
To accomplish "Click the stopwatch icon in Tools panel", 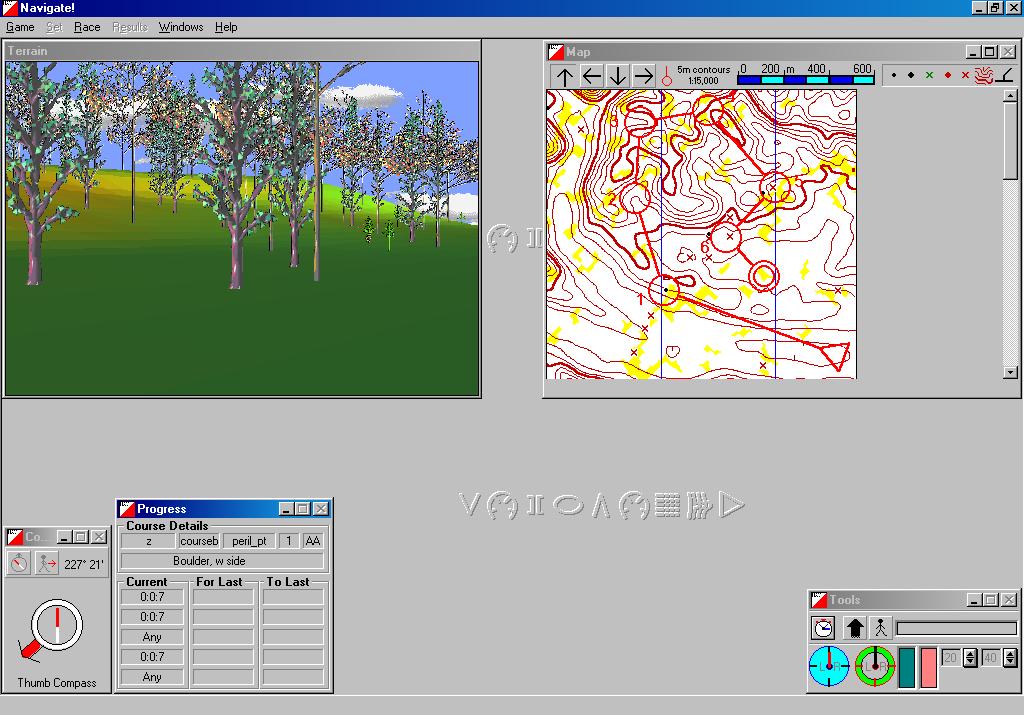I will 823,628.
